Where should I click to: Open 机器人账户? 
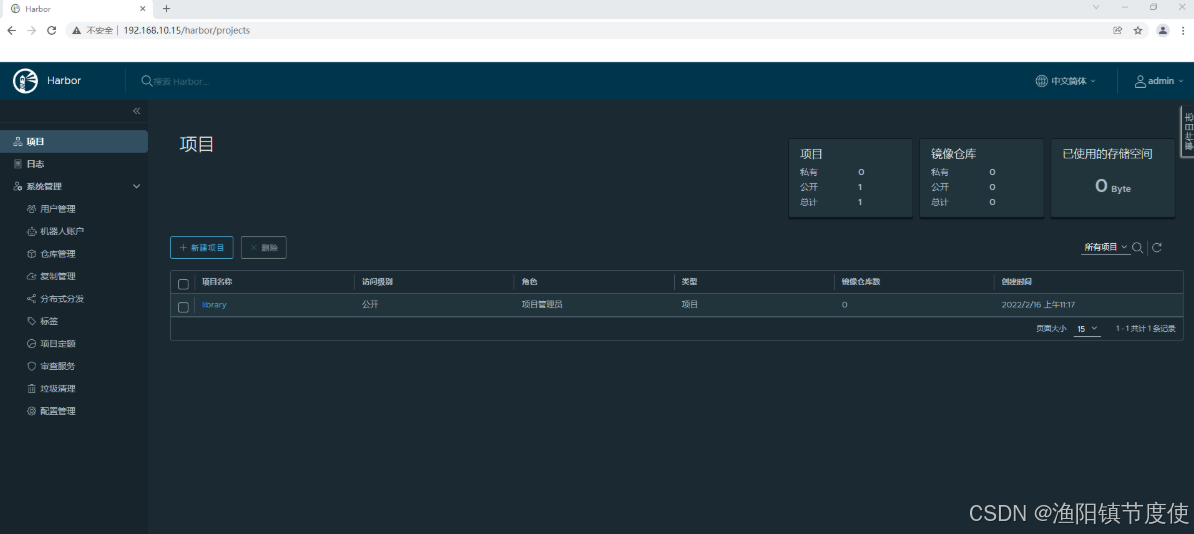[62, 231]
